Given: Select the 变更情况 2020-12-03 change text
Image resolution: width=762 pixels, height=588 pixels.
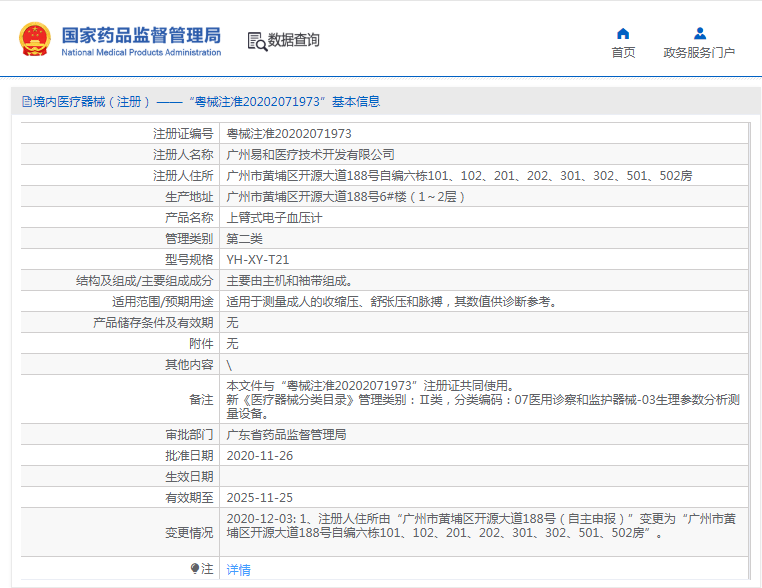Looking at the screenshot, I should tap(481, 526).
